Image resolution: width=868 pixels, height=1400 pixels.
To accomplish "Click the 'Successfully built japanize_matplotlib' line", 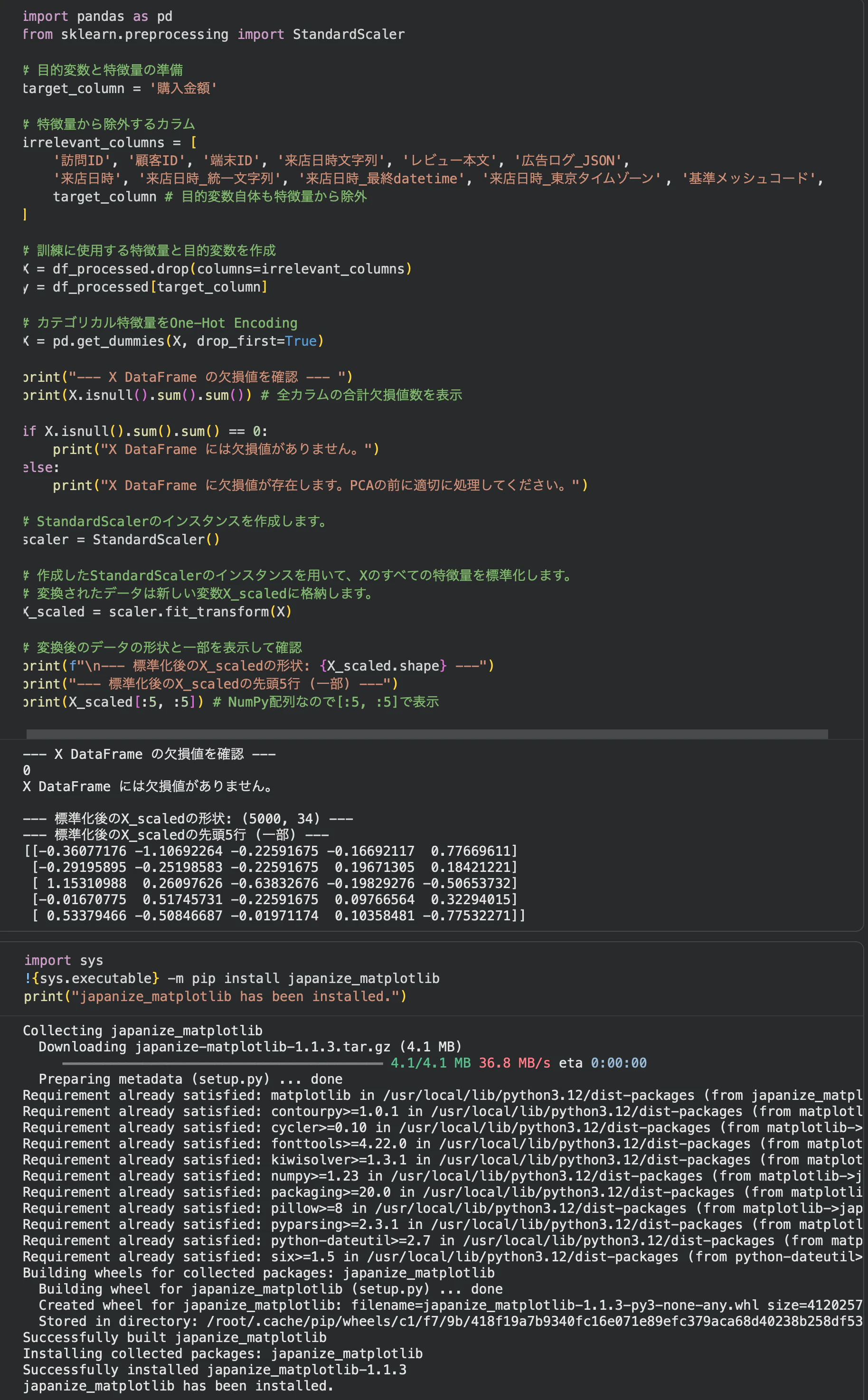I will (175, 1337).
